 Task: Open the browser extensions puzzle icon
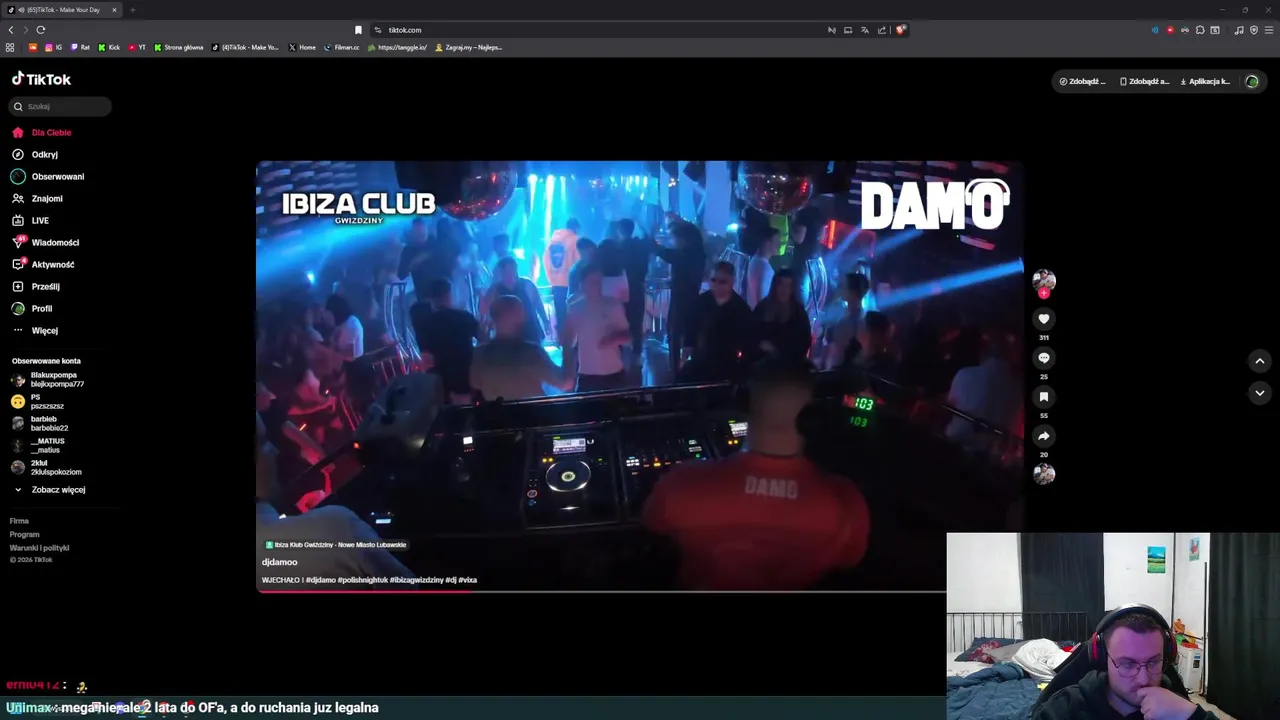point(1200,30)
